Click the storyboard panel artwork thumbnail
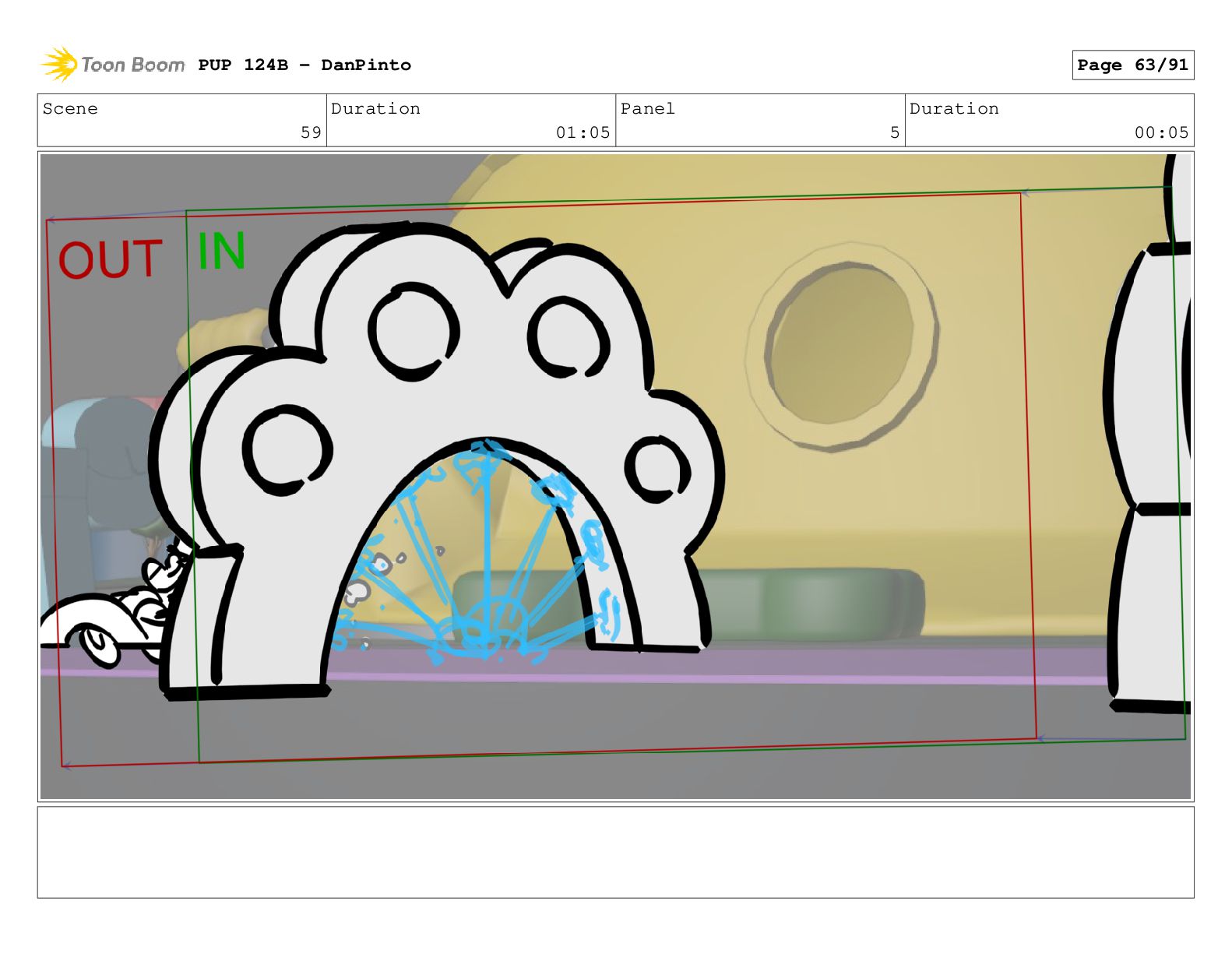The image size is (1232, 954). pyautogui.click(x=615, y=476)
